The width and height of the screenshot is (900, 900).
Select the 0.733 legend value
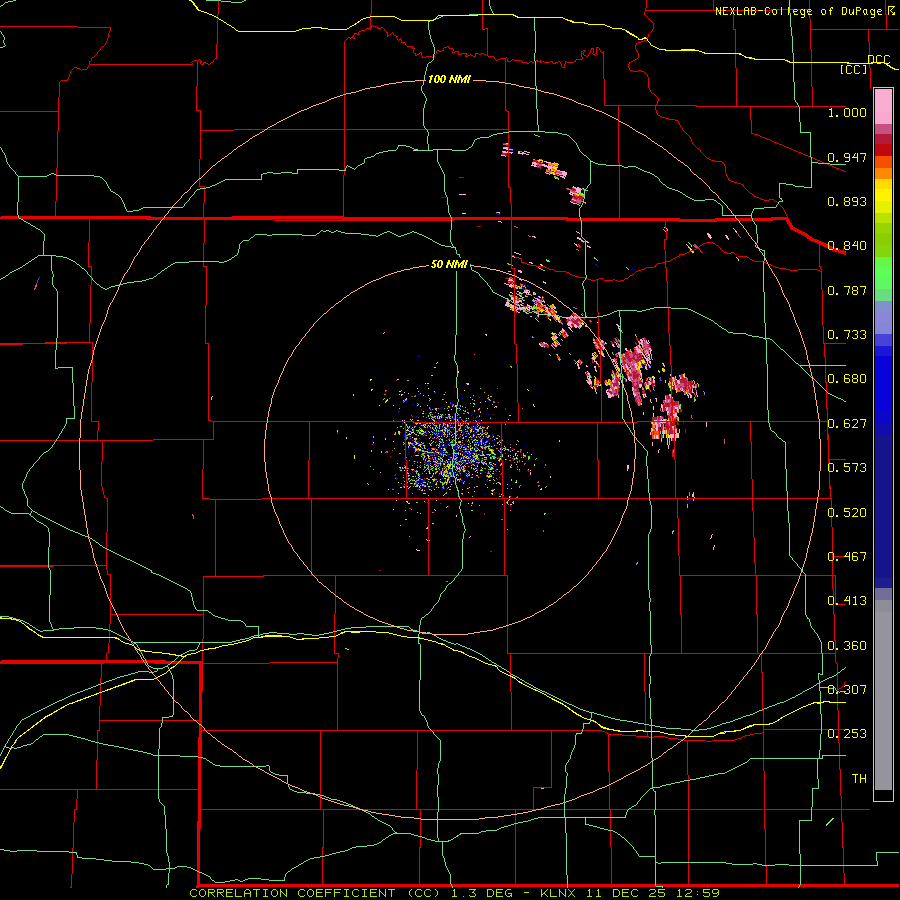pos(847,335)
